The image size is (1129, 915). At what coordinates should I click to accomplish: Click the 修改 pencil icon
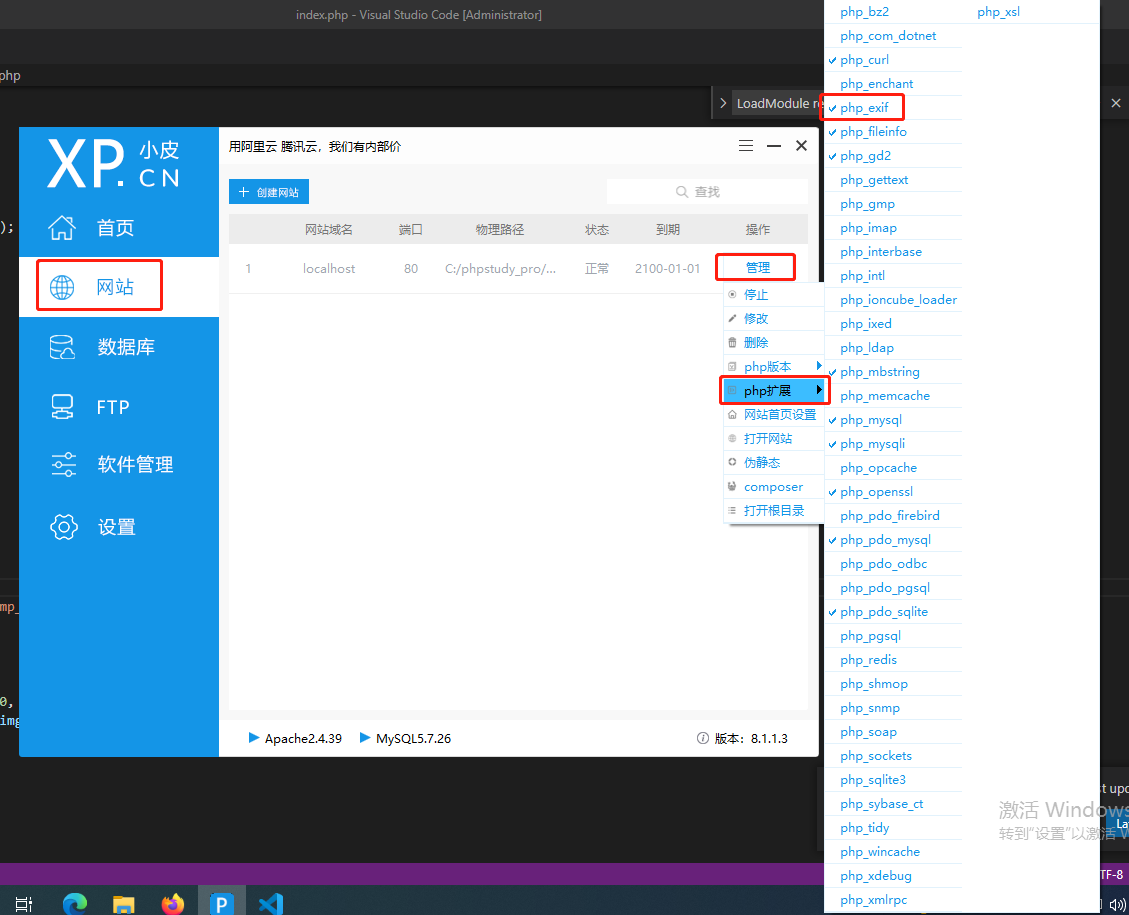coord(732,318)
